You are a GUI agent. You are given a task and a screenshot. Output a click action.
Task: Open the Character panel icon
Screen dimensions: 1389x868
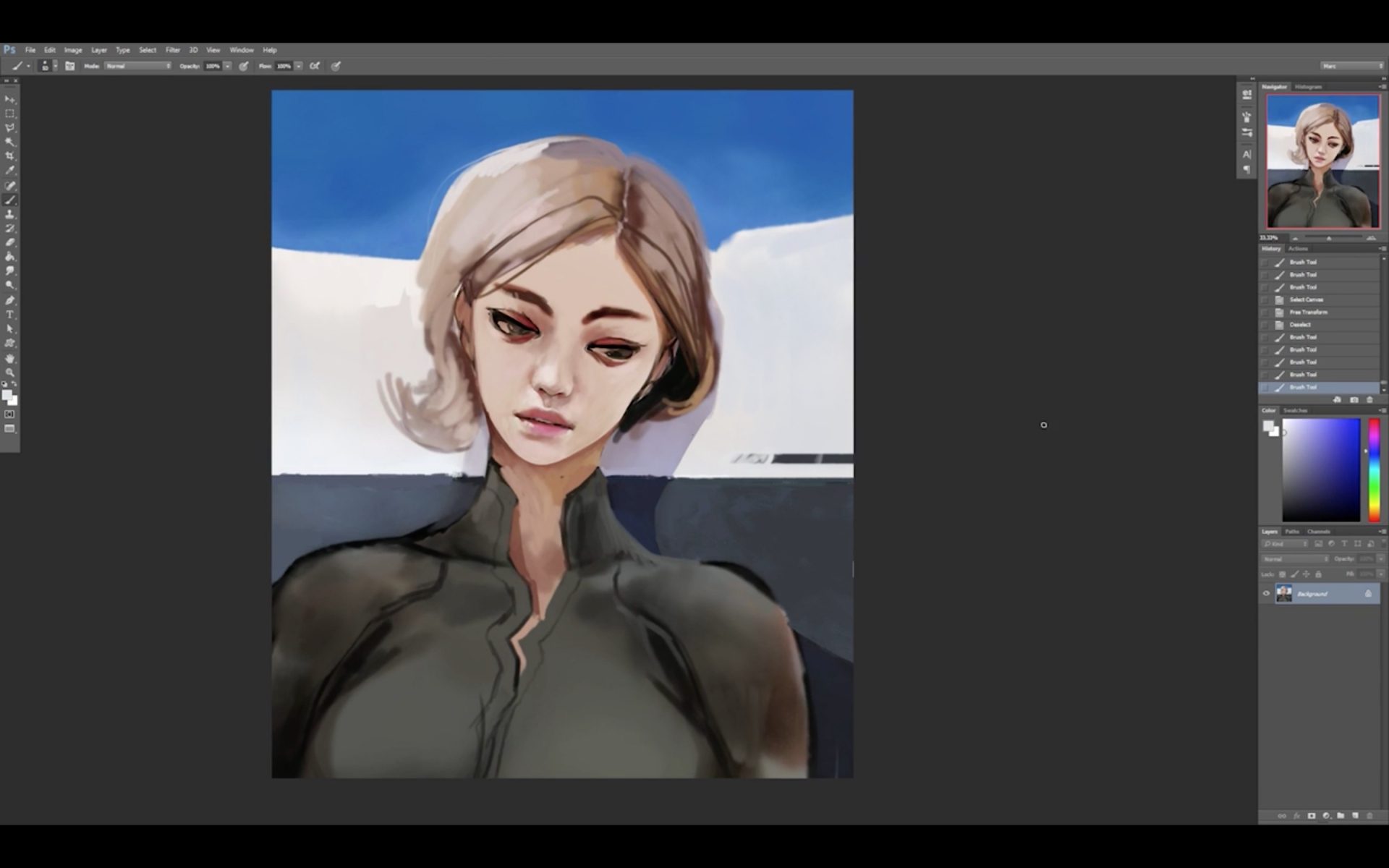[x=1246, y=154]
